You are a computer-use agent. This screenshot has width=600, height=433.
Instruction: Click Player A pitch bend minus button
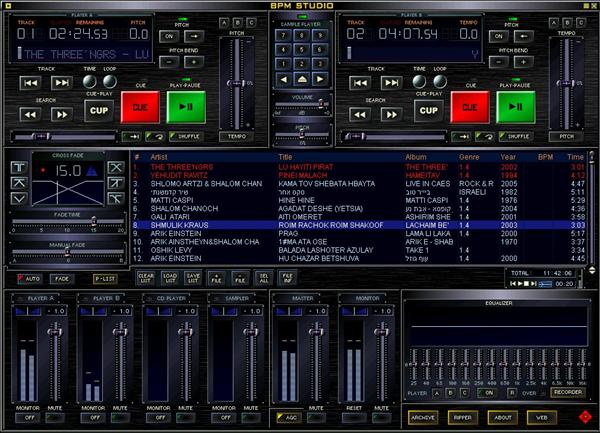(169, 62)
